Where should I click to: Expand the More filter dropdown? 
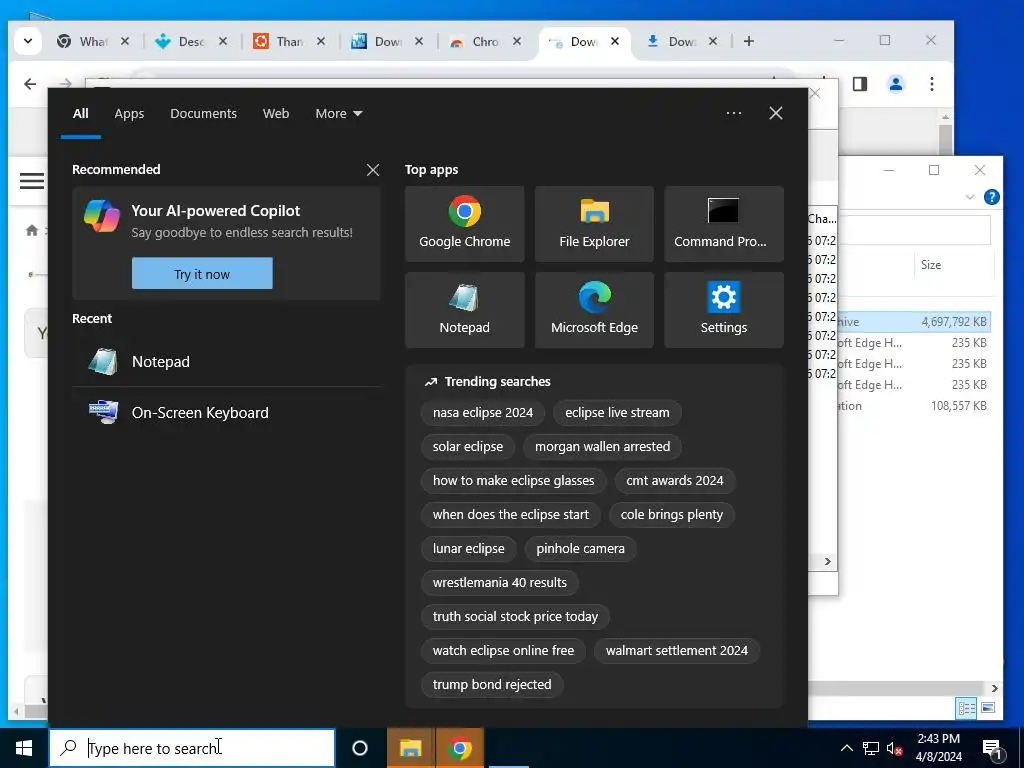click(x=338, y=114)
